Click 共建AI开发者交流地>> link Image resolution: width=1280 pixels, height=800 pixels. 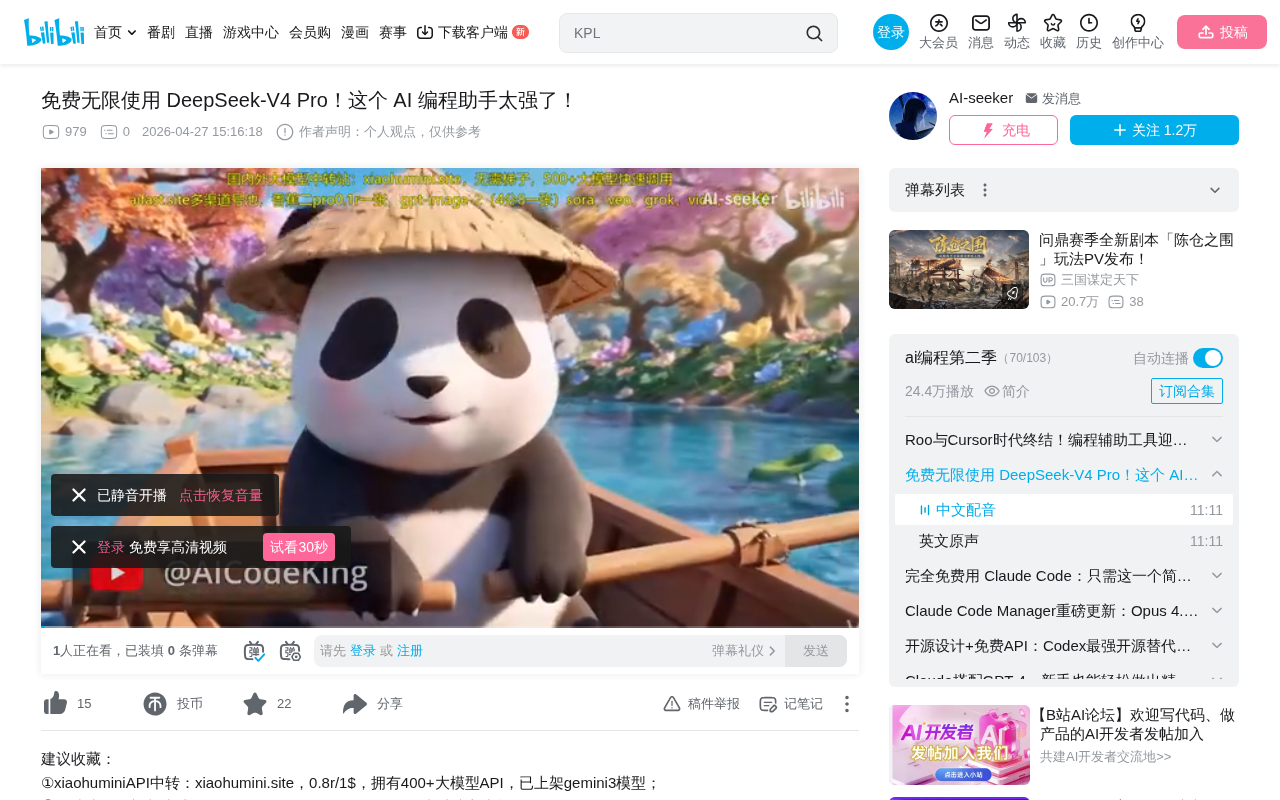(1106, 757)
